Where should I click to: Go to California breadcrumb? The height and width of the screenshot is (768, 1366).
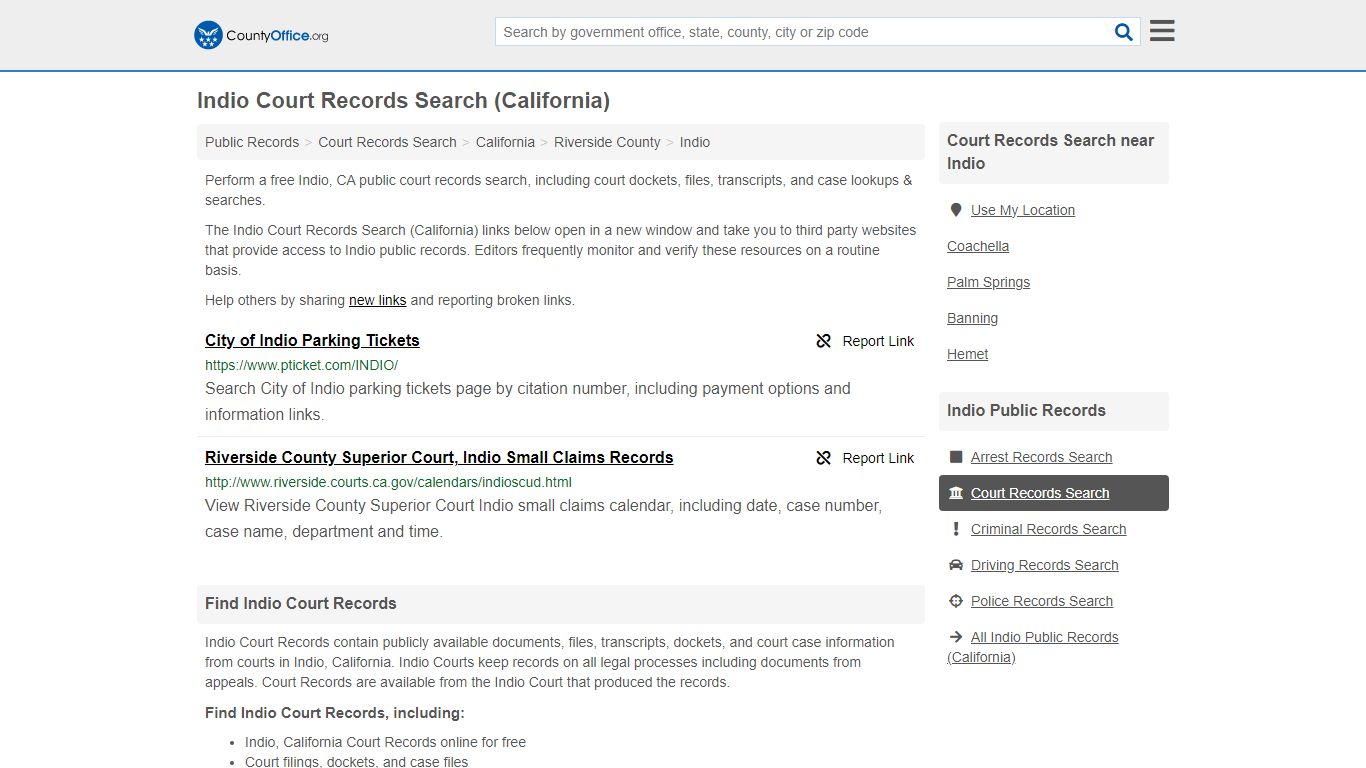(x=505, y=142)
